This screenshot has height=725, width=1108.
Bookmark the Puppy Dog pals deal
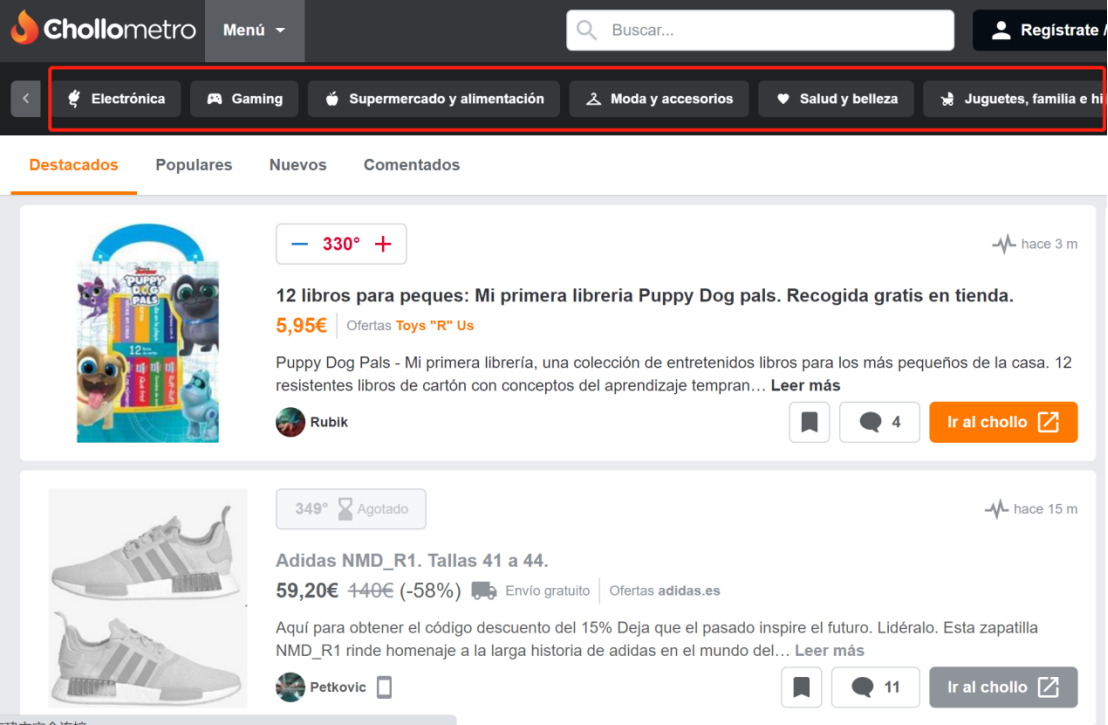pyautogui.click(x=809, y=423)
